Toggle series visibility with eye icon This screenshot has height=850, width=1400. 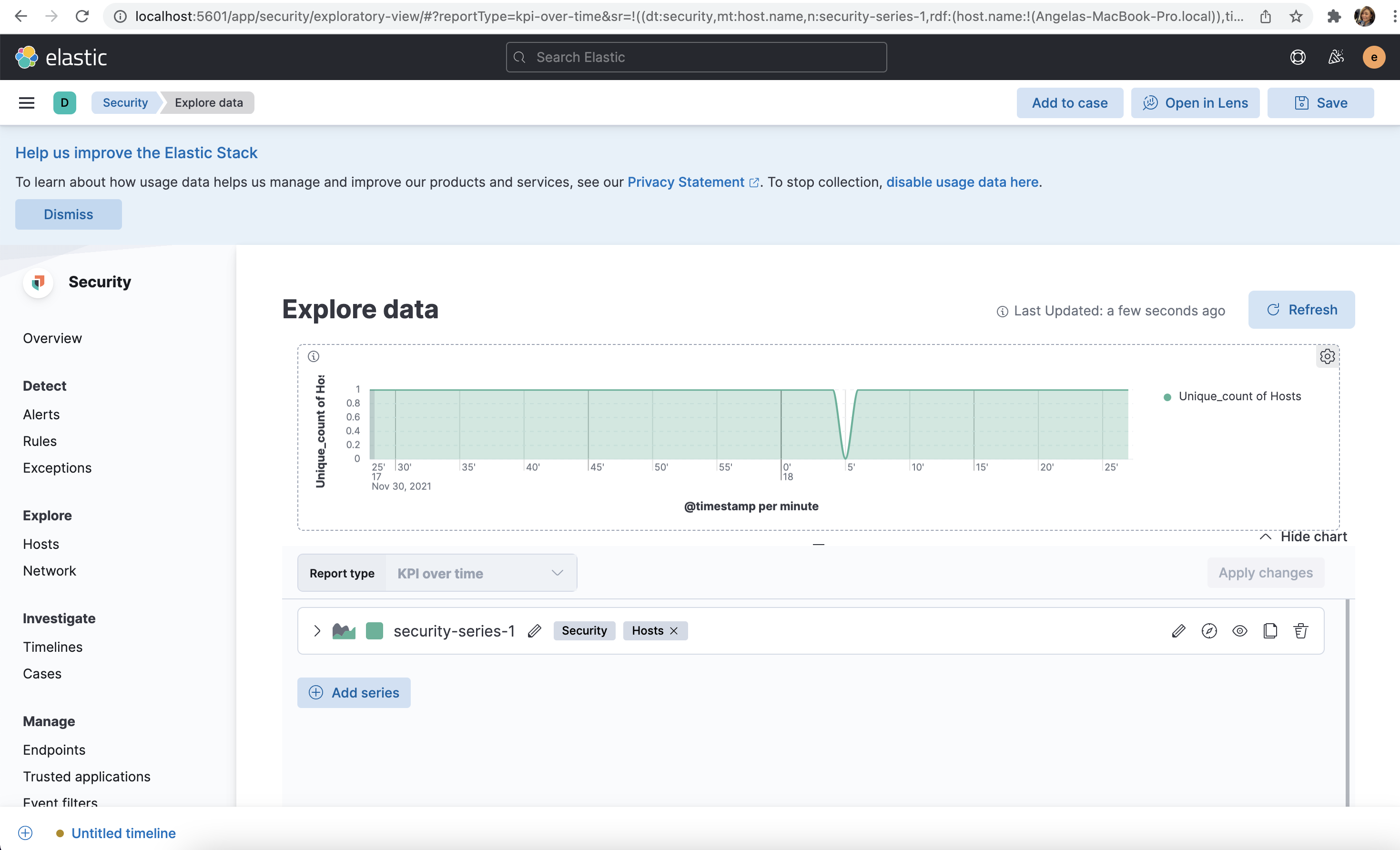[x=1240, y=631]
